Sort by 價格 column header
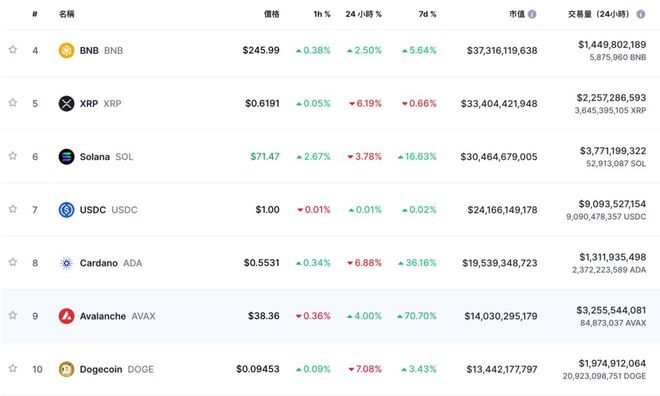Screen dimensions: 660x396 click(272, 14)
